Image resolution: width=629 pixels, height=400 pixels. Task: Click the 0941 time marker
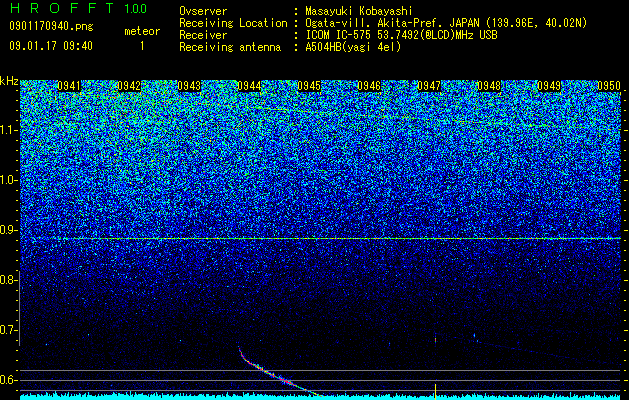tap(69, 86)
